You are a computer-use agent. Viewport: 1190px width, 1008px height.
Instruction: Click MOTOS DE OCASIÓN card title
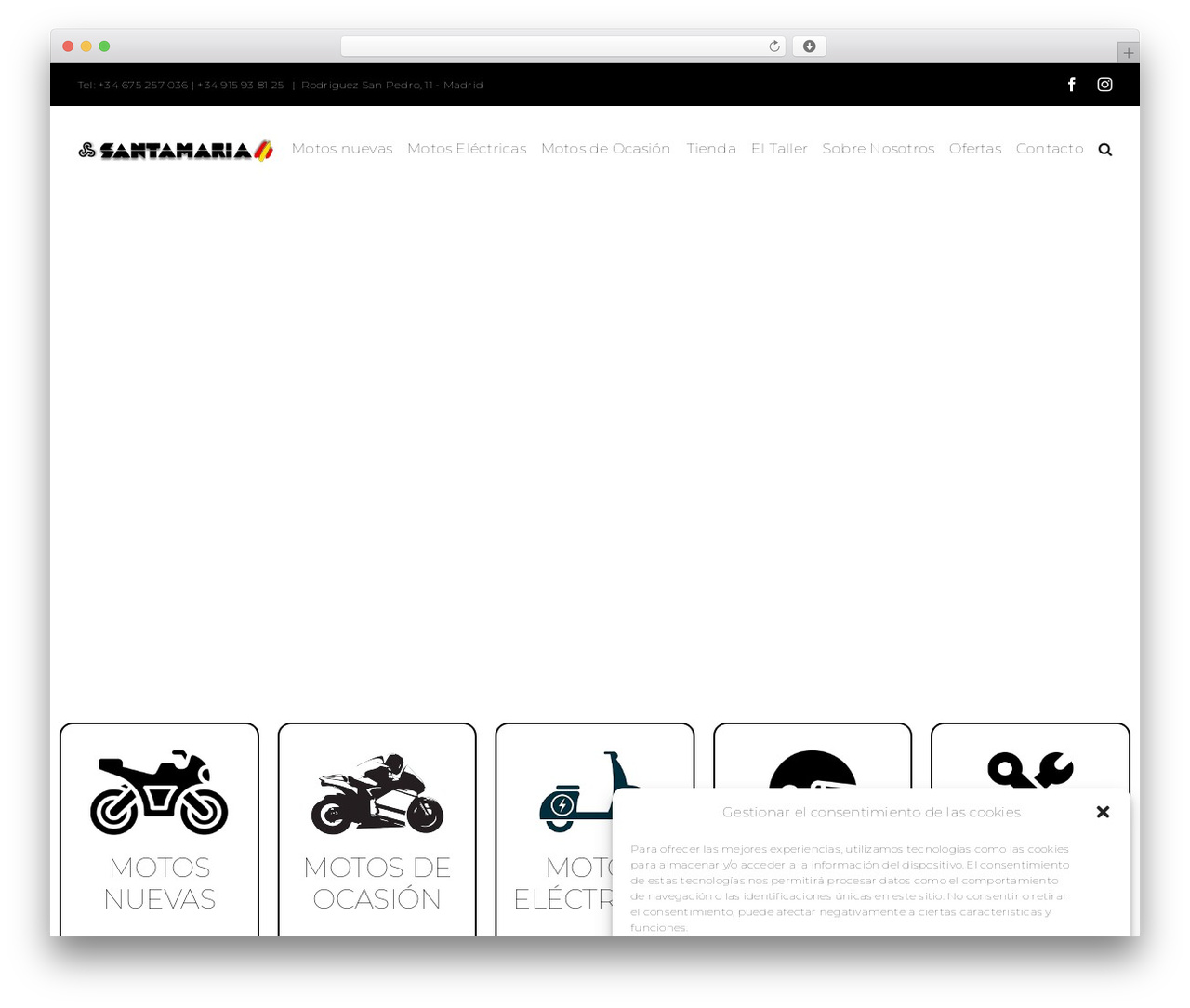377,882
